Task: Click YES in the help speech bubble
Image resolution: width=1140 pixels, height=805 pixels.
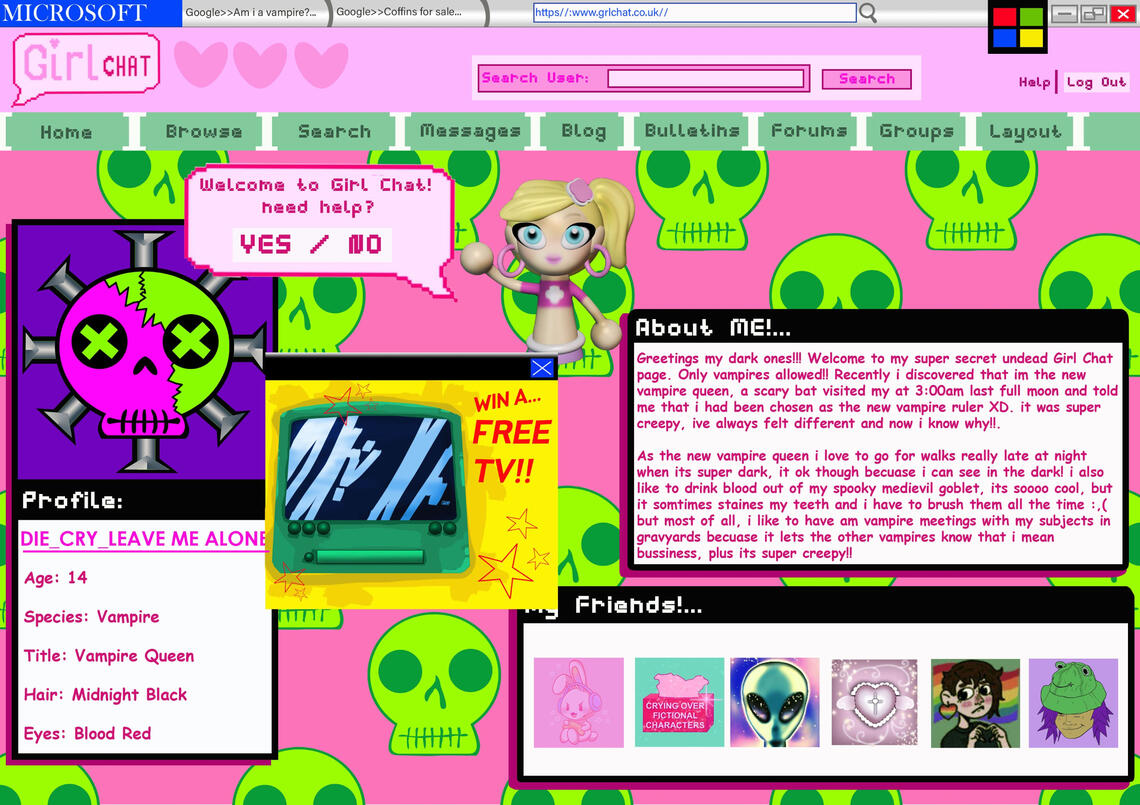Action: (266, 245)
